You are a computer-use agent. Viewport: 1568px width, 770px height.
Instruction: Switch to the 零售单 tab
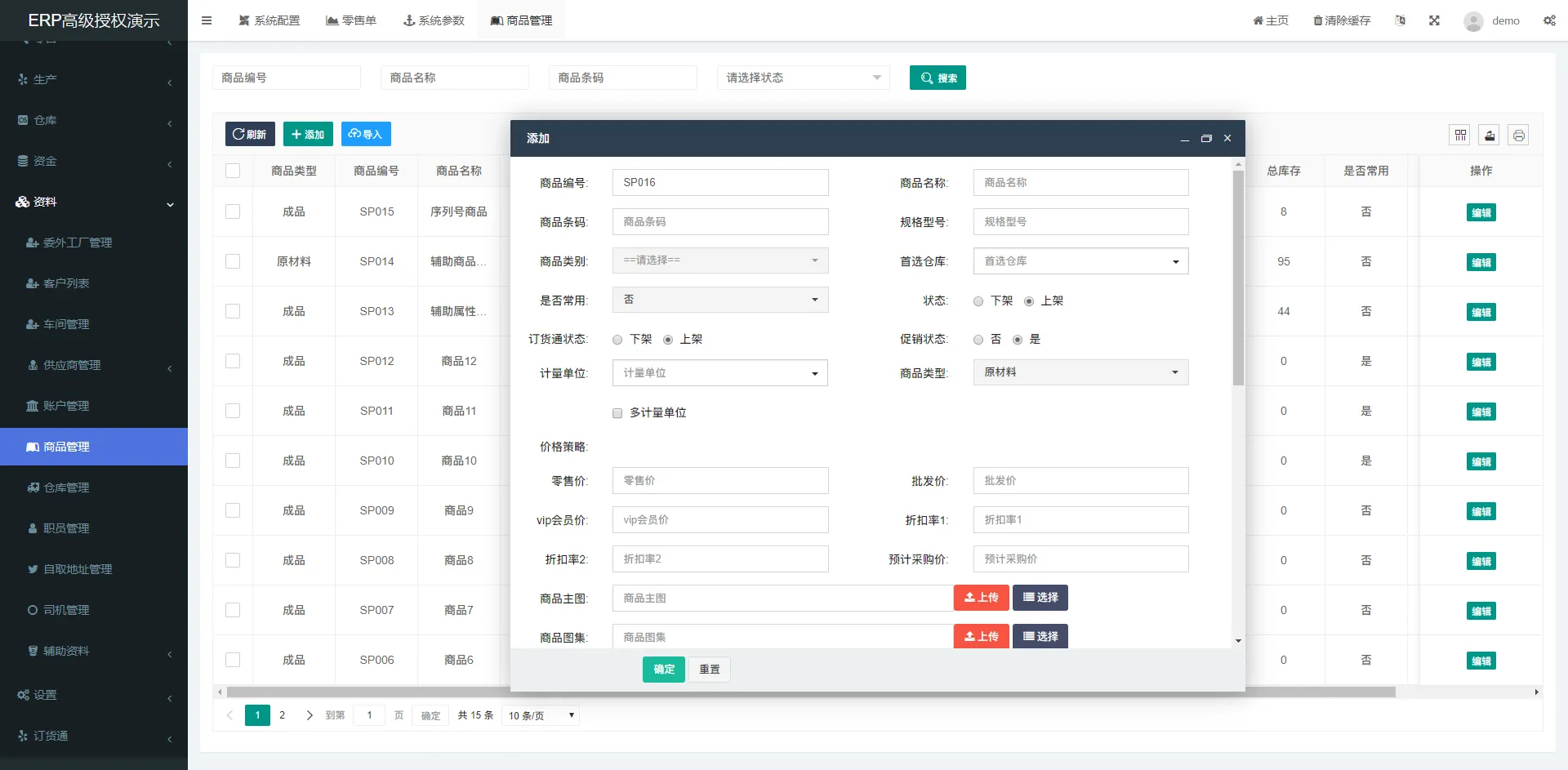click(351, 20)
